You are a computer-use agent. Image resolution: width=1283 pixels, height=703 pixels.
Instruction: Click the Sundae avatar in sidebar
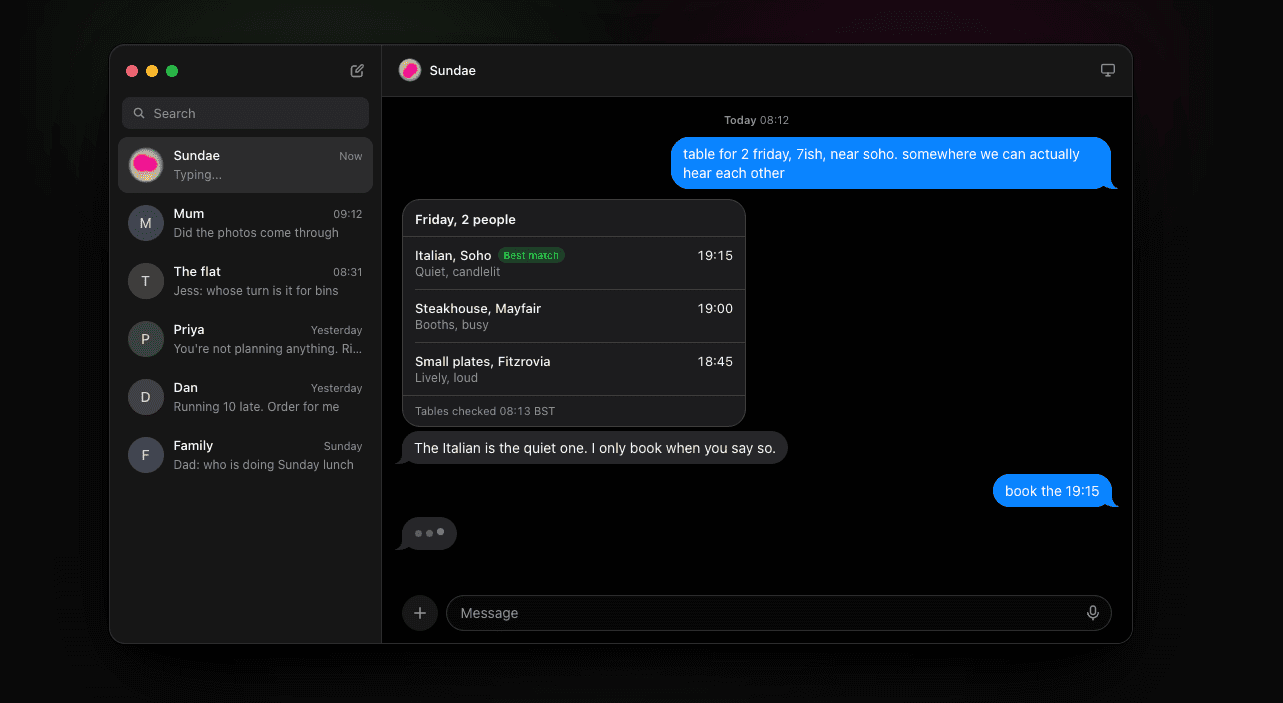[146, 165]
